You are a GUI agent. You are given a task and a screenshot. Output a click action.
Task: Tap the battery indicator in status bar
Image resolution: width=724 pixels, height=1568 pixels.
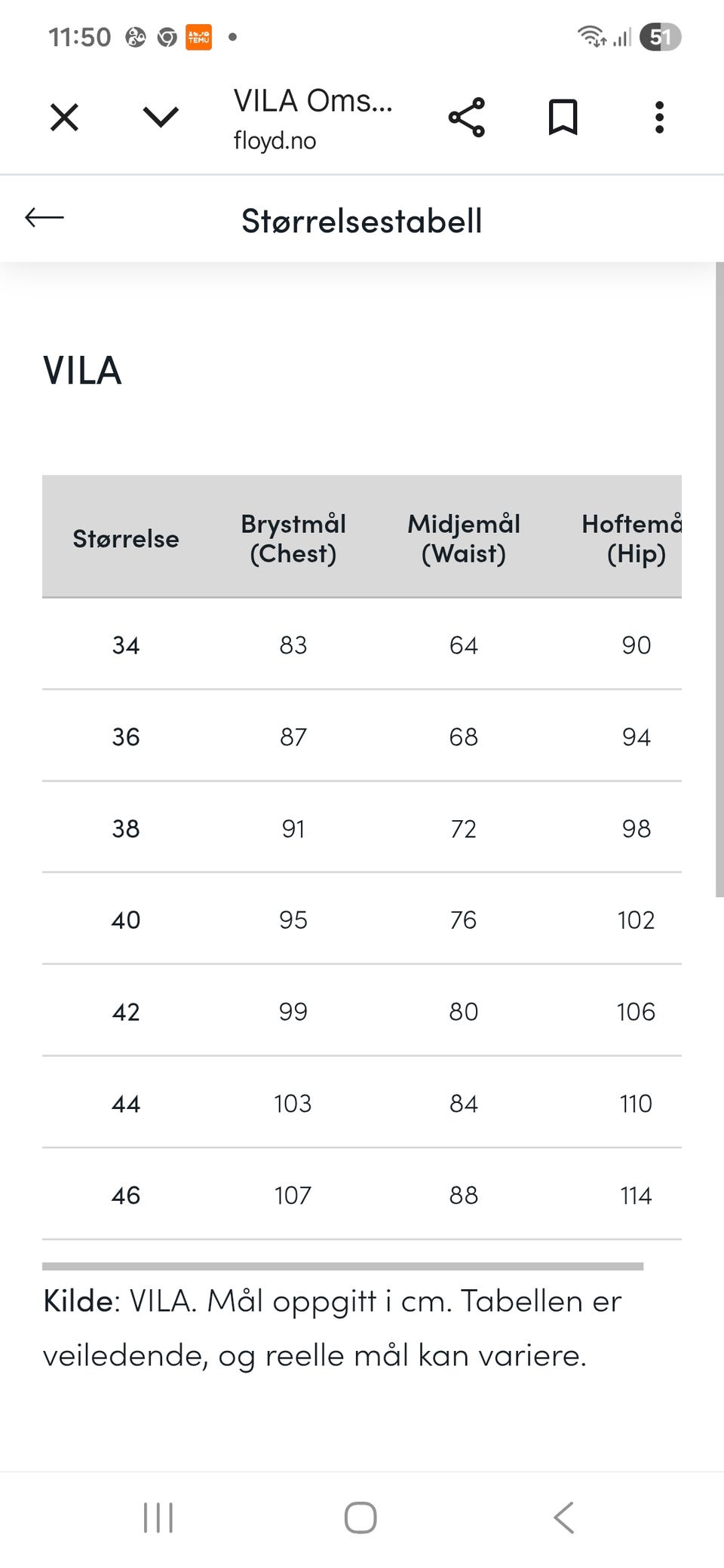click(660, 37)
